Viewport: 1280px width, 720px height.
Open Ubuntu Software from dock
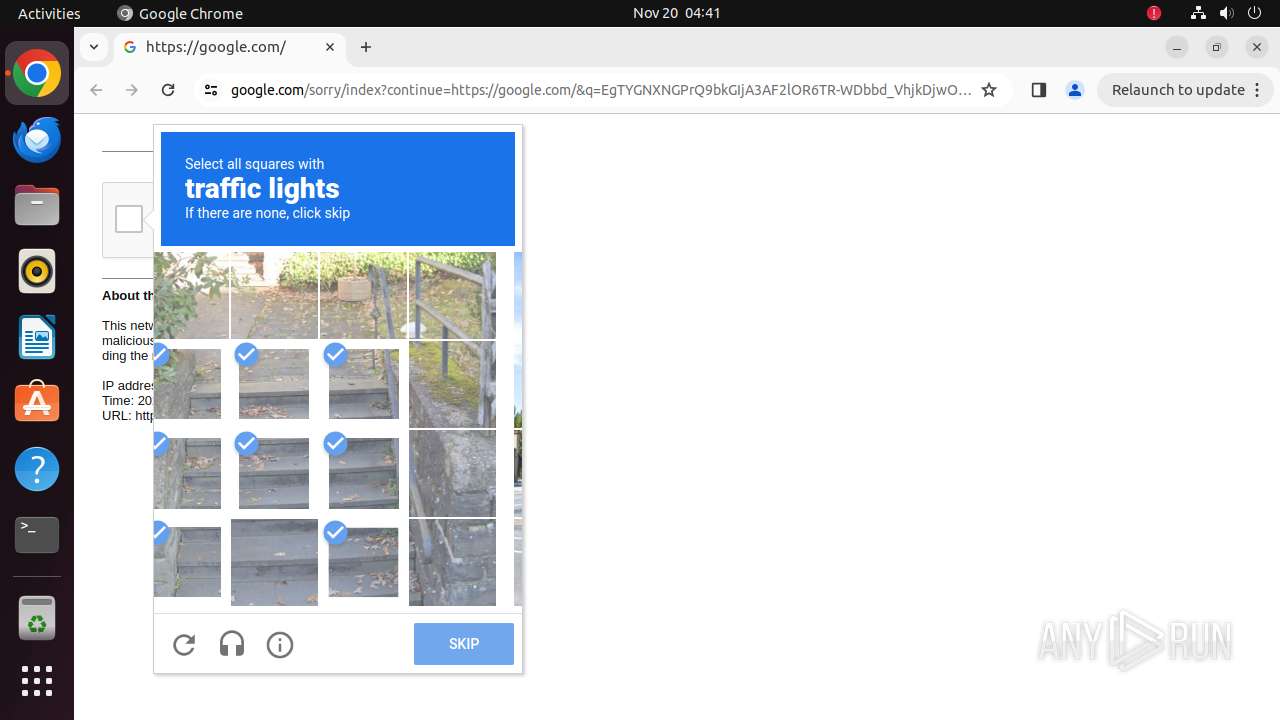coord(37,403)
